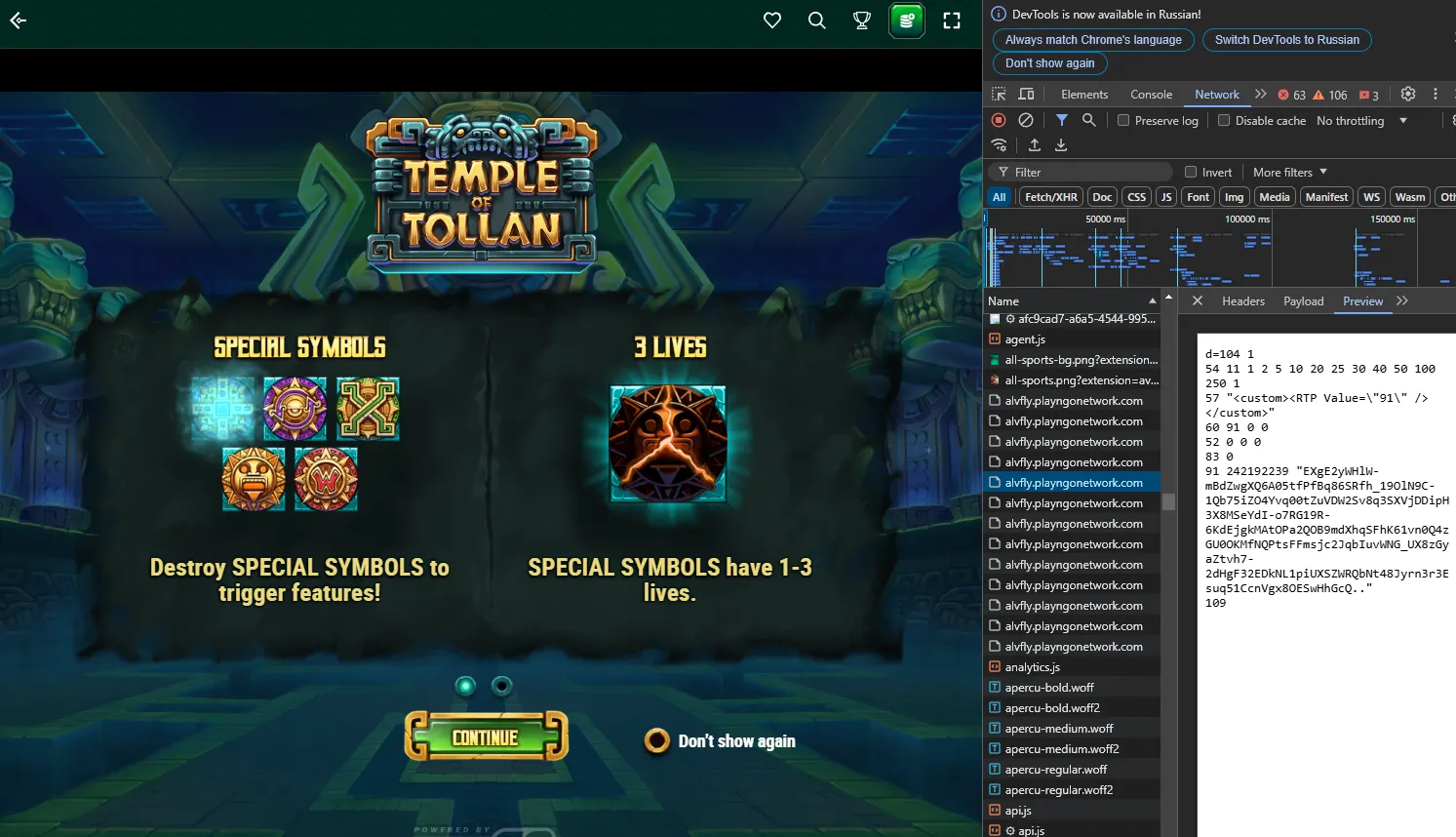Open DevTools settings gear
Screen dimensions: 1456x837
(x=1408, y=95)
